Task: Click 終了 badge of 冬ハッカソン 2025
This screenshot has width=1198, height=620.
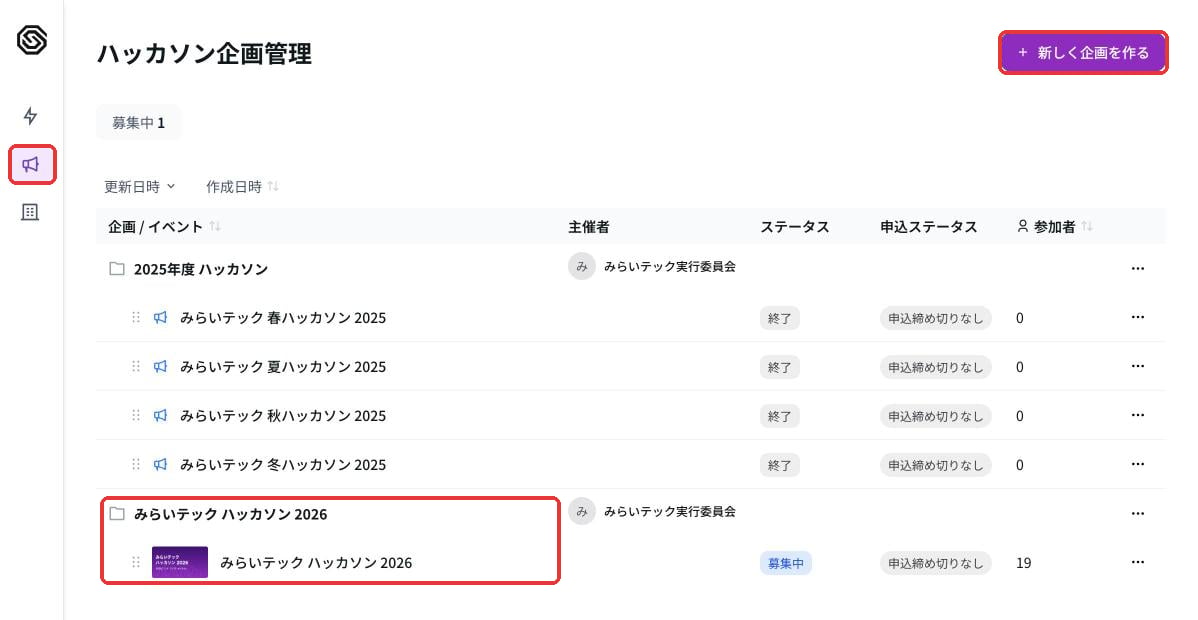Action: click(779, 465)
